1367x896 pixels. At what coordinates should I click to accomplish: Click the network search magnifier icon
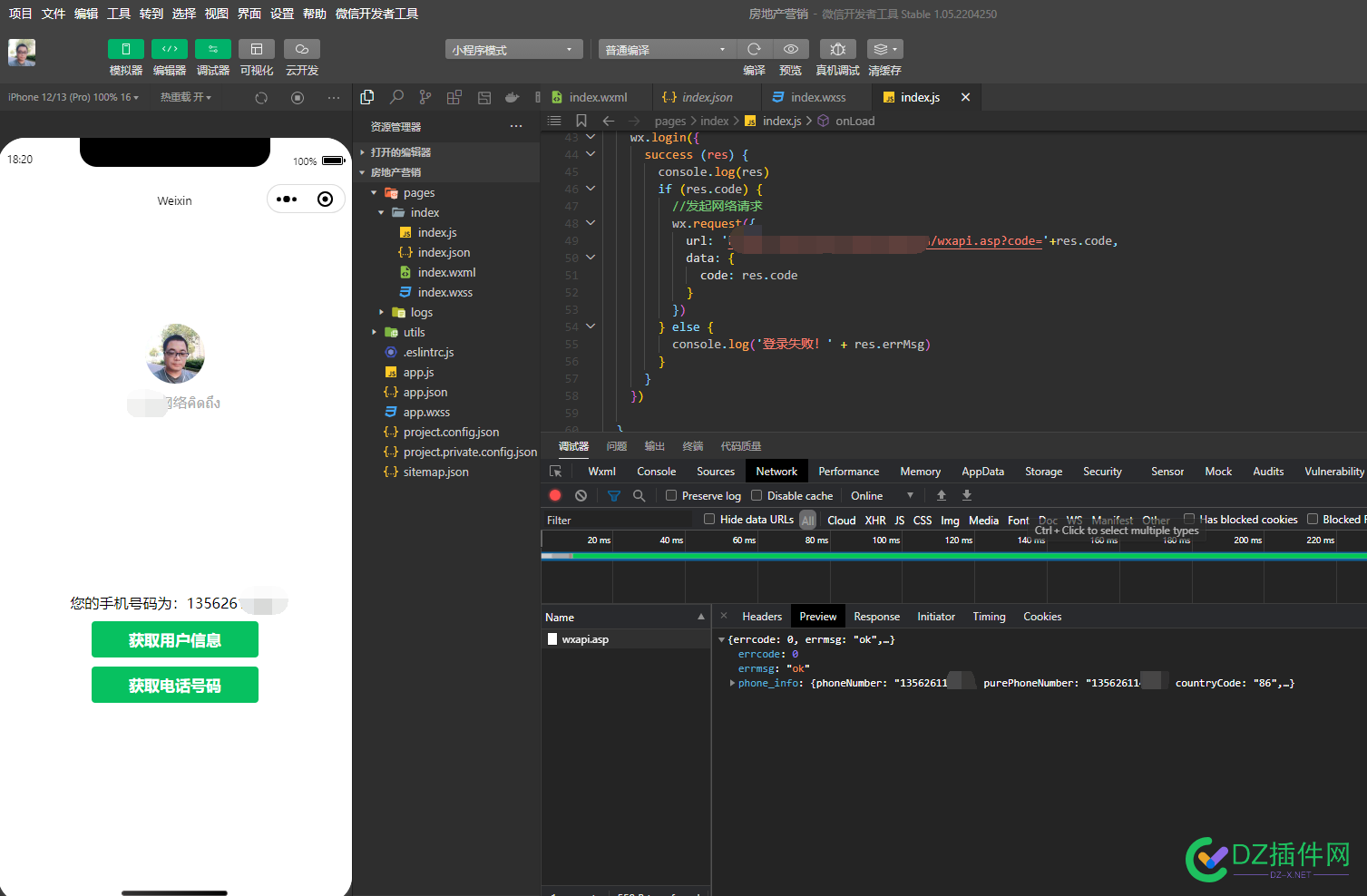[x=639, y=495]
